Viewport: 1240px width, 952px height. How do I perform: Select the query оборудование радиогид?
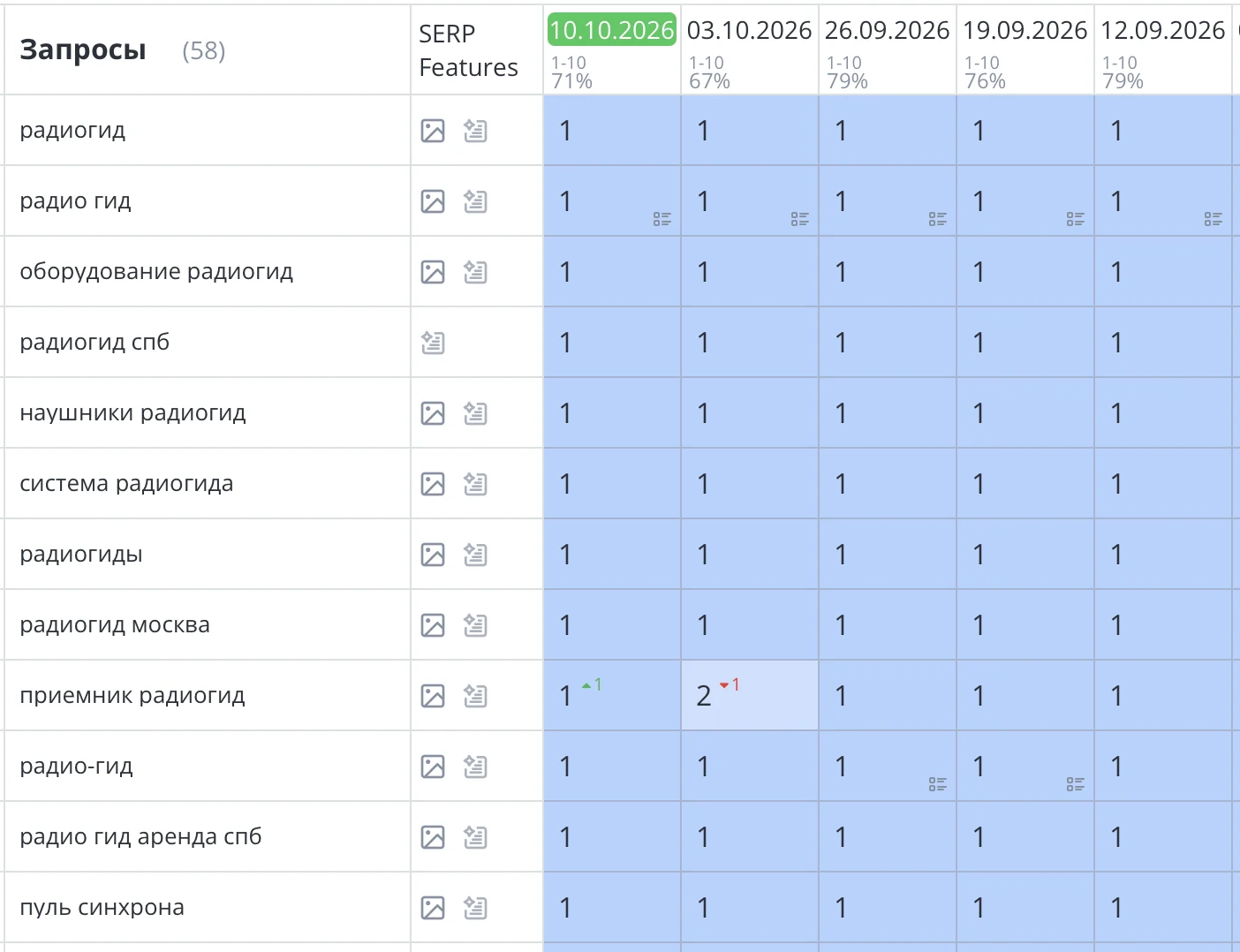(156, 272)
